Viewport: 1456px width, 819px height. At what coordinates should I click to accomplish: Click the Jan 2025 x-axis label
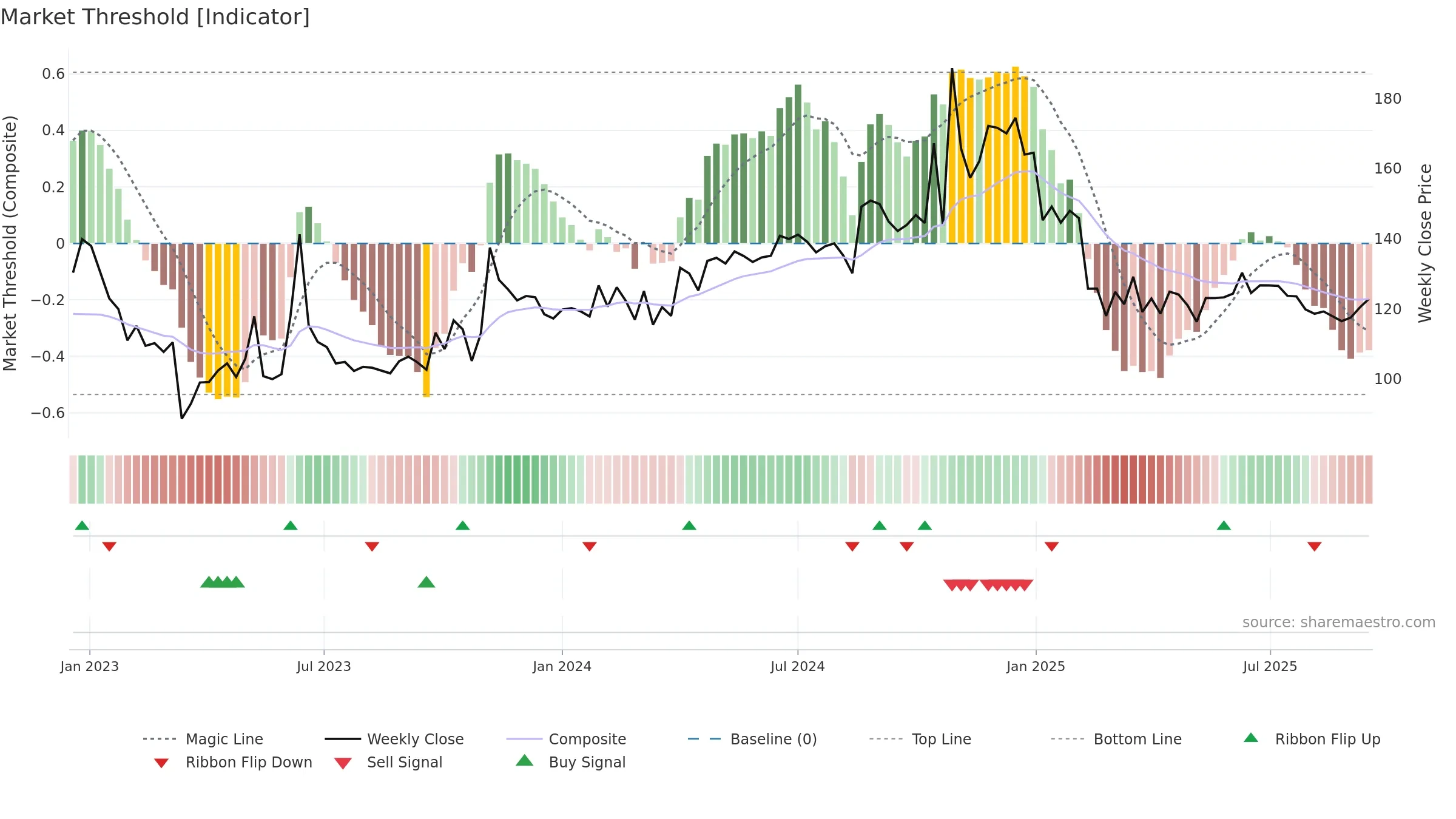(x=1036, y=666)
